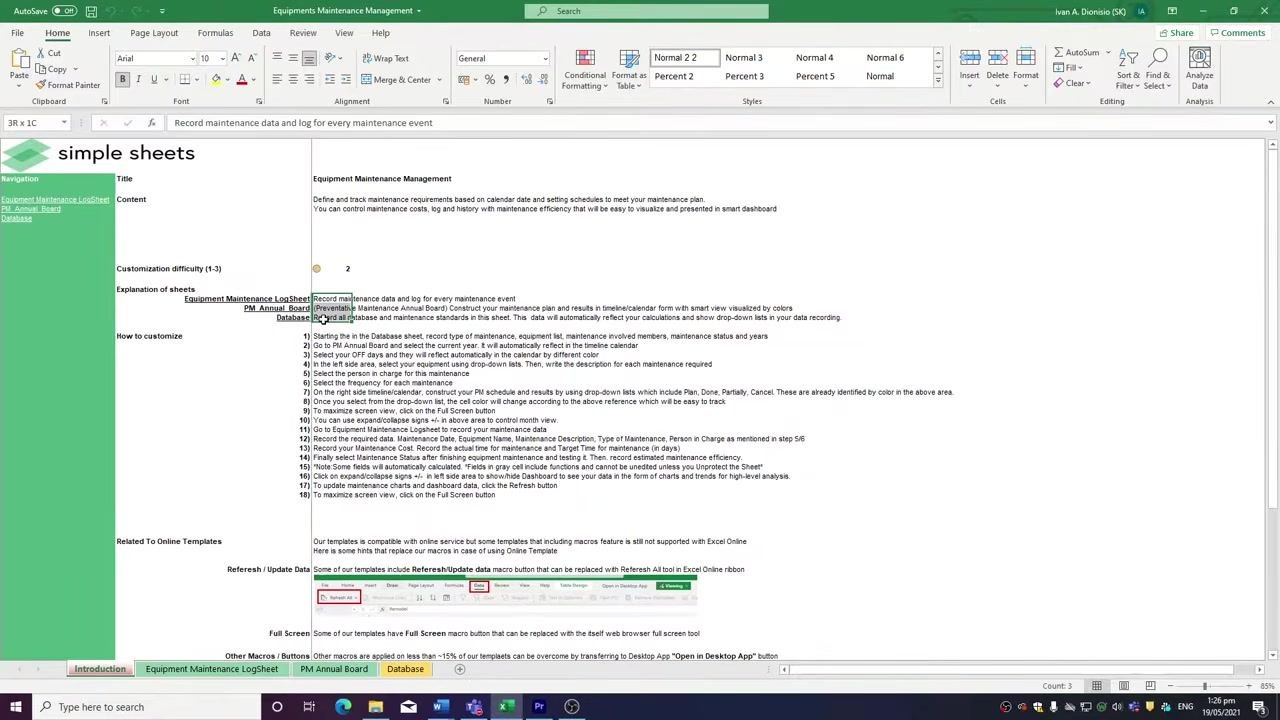Expand the cell styles gallery

pos(938,82)
